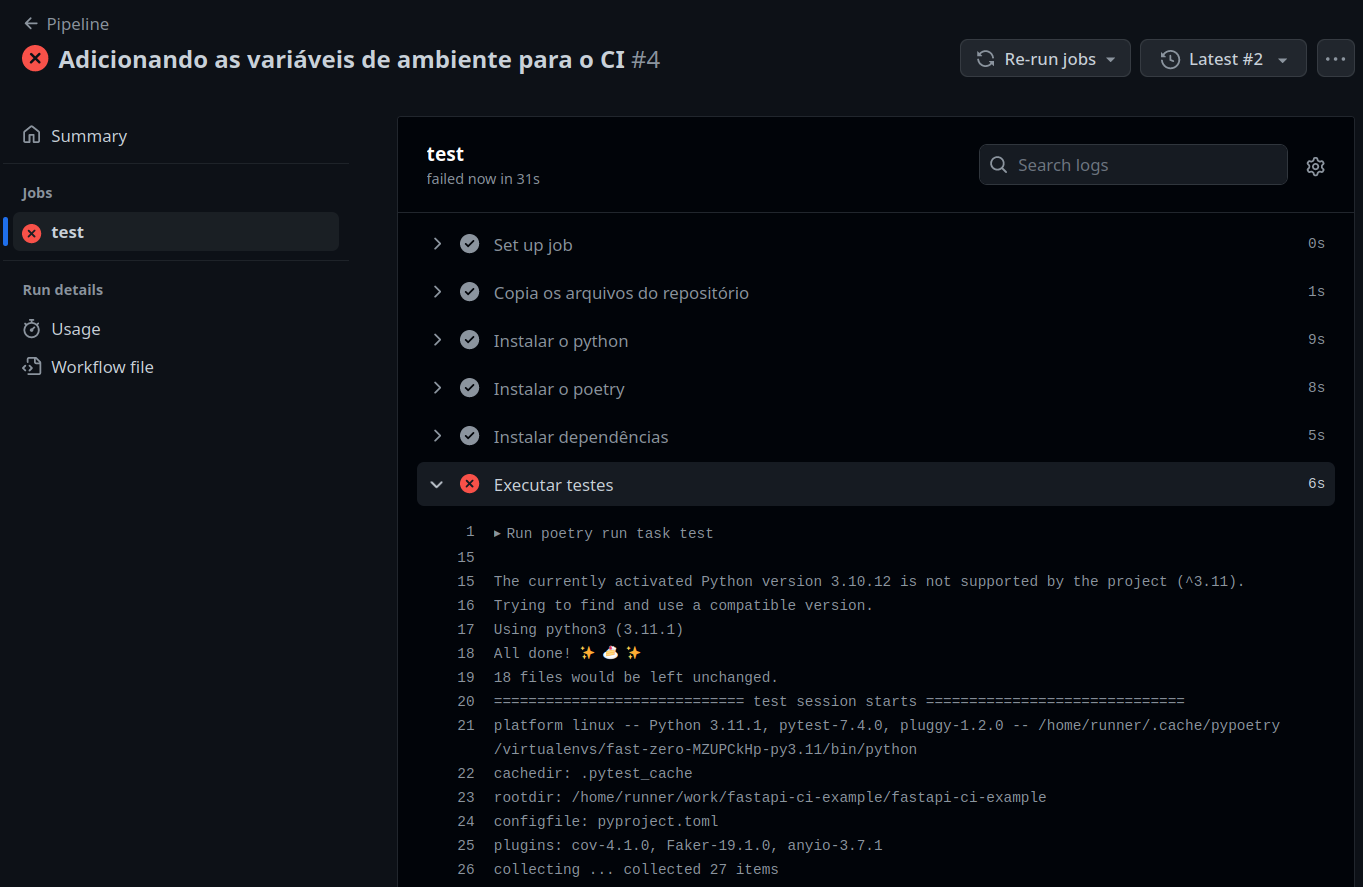This screenshot has height=887, width=1363.
Task: Click the failed icon on Executar testes step
Action: click(x=469, y=484)
